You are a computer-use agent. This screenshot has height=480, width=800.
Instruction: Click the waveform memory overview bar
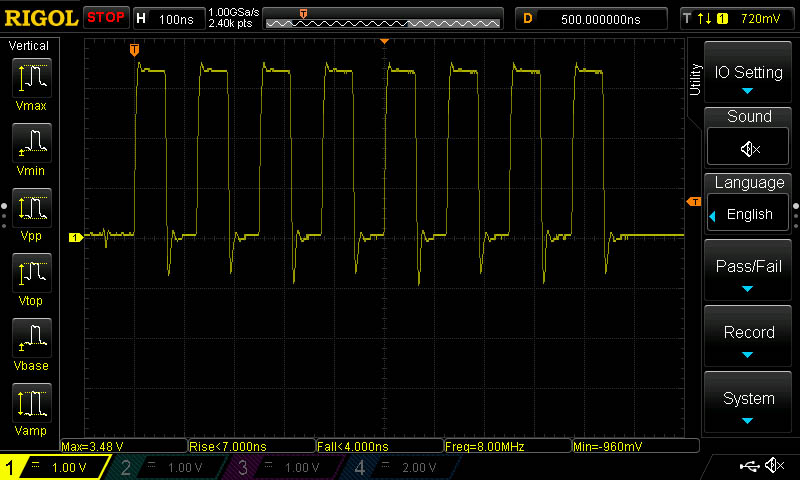(x=383, y=19)
